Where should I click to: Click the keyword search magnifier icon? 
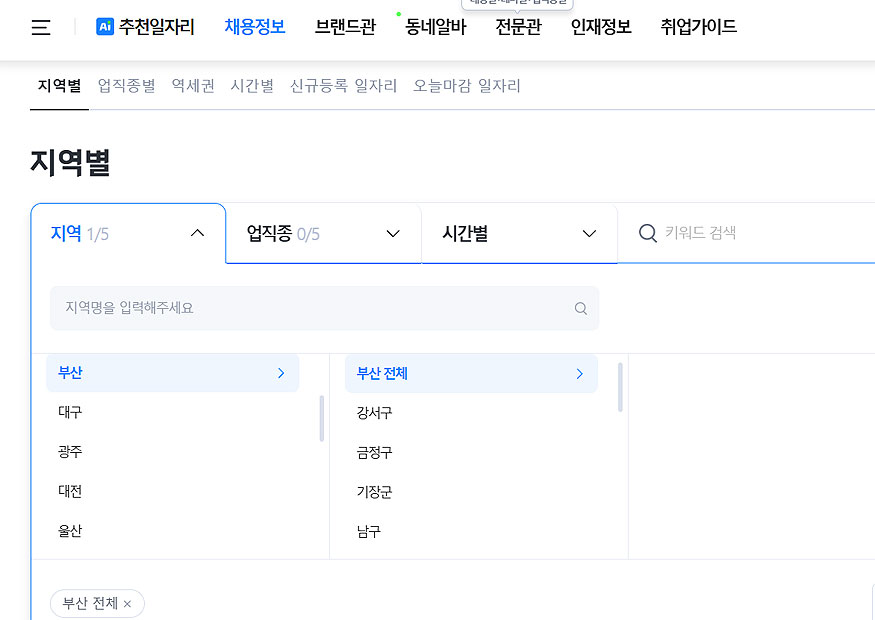(x=647, y=233)
